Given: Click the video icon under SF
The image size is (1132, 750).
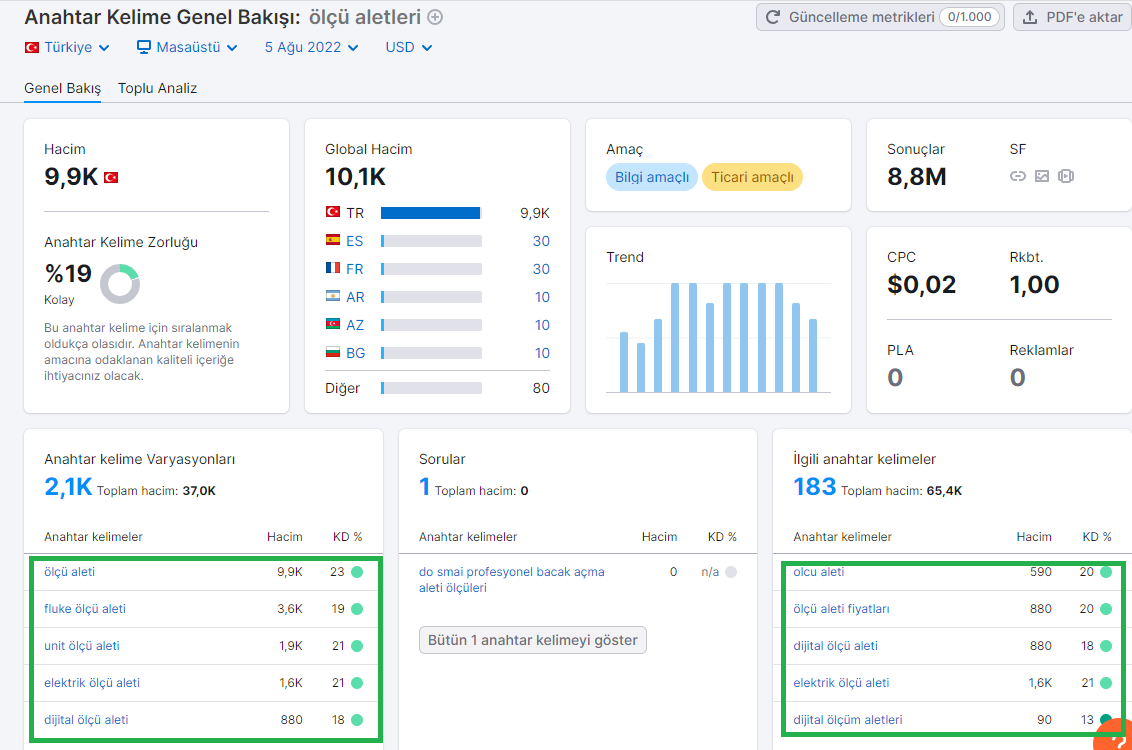Looking at the screenshot, I should coord(1066,176).
